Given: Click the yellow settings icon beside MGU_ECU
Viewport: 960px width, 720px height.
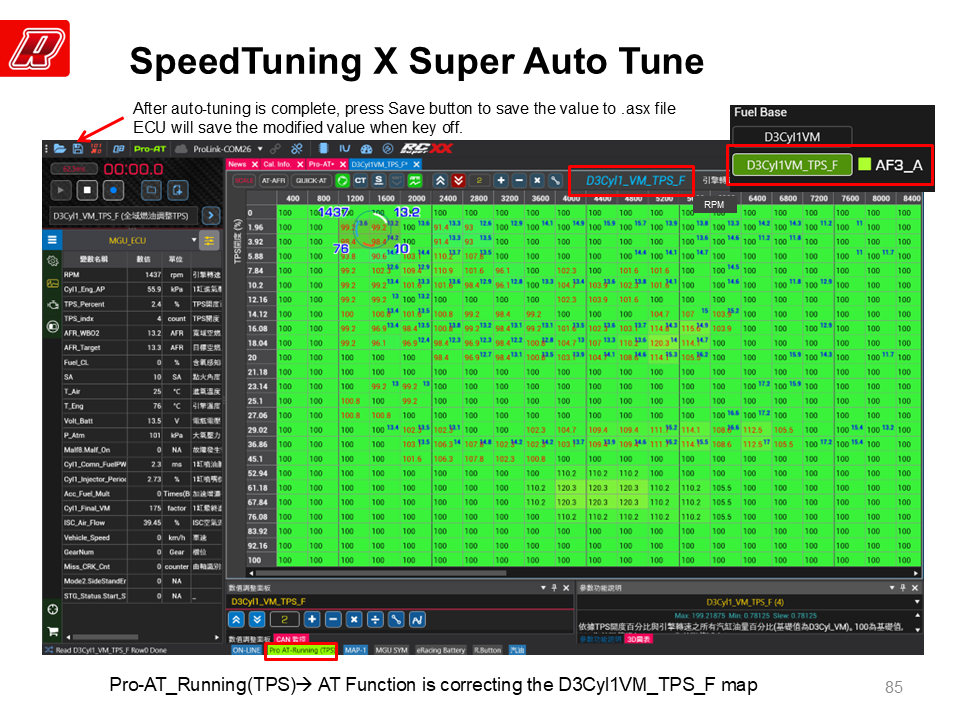Looking at the screenshot, I should coord(209,240).
